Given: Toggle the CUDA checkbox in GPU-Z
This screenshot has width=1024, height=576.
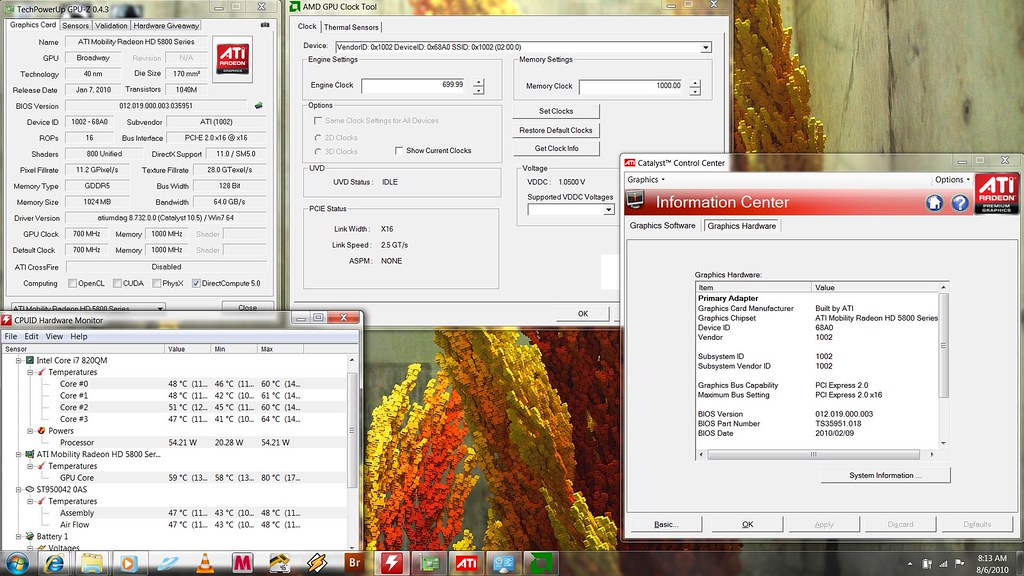Looking at the screenshot, I should [x=117, y=283].
